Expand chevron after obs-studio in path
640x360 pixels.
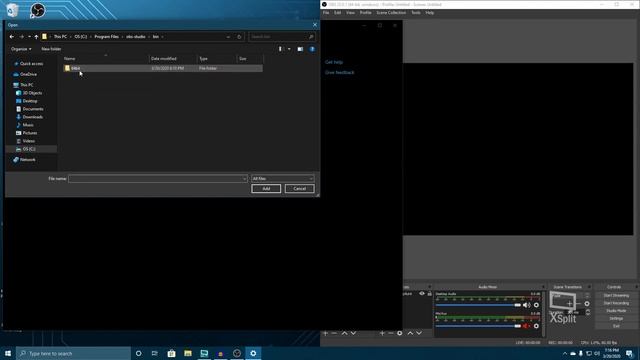coord(149,37)
